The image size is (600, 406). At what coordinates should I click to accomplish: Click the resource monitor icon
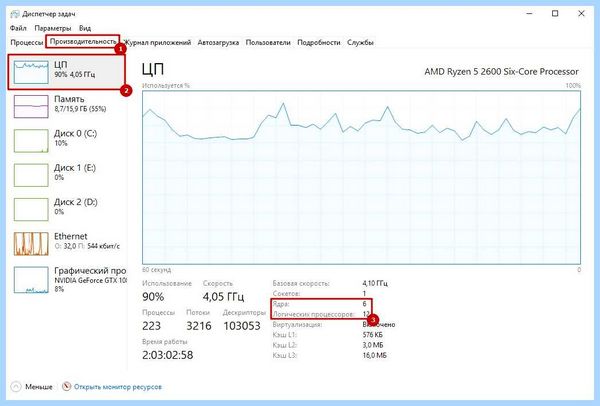(x=67, y=386)
